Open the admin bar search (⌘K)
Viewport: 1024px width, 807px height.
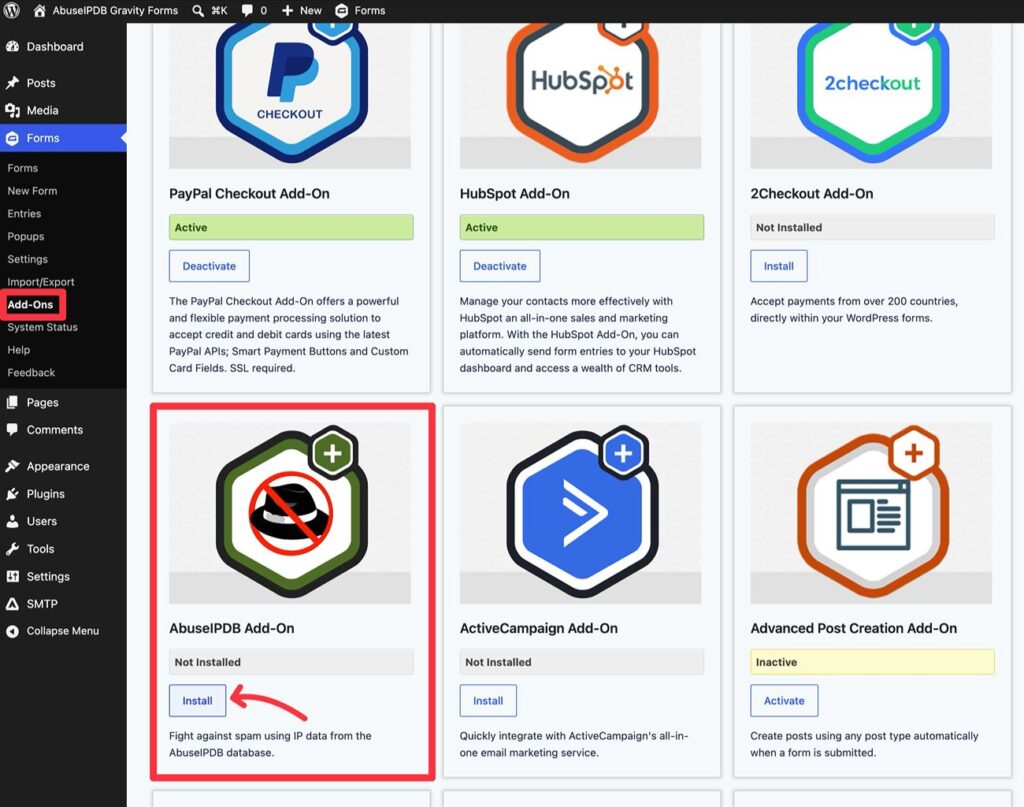tap(210, 10)
